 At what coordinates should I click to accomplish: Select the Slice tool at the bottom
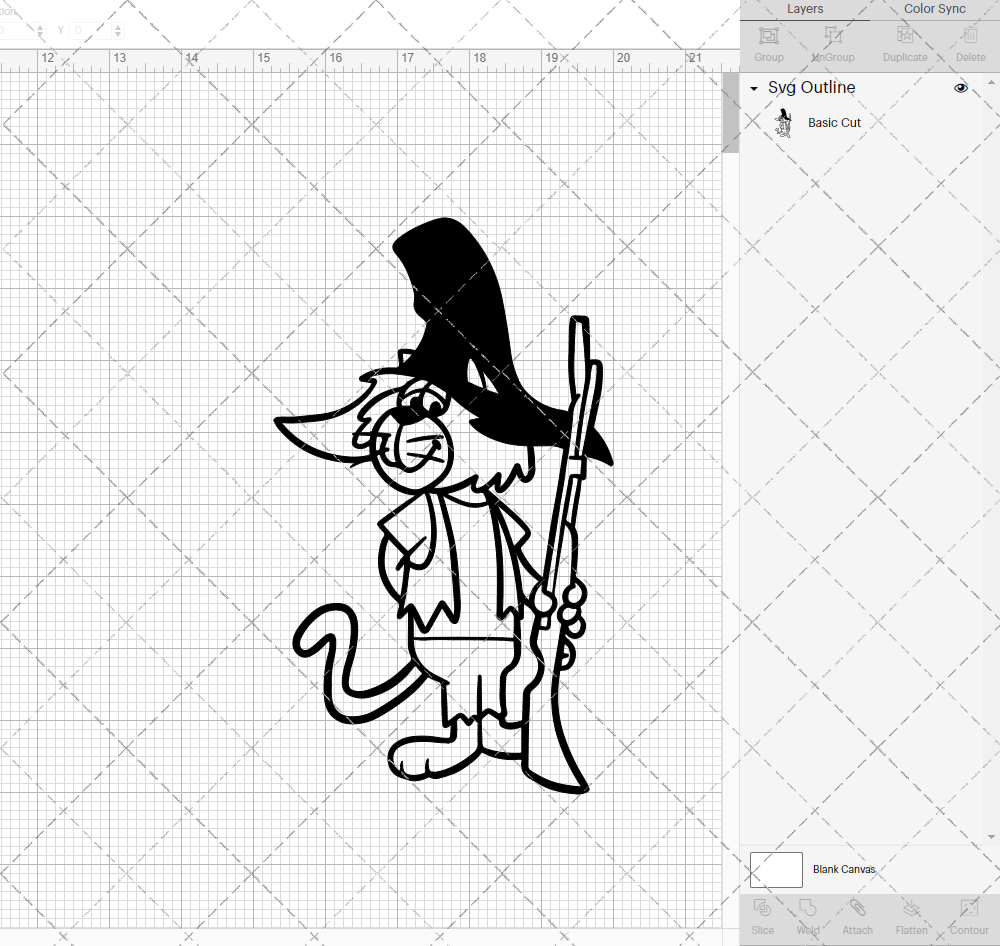tap(762, 914)
